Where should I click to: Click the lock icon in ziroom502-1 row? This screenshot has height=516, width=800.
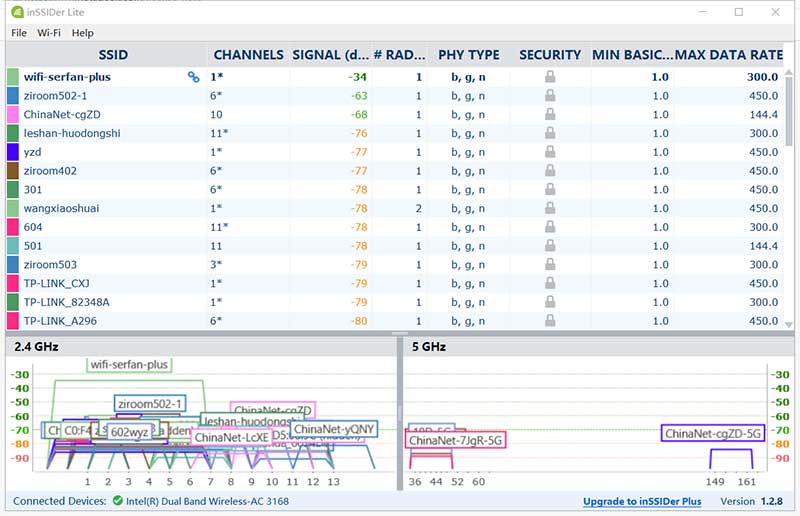click(x=550, y=95)
